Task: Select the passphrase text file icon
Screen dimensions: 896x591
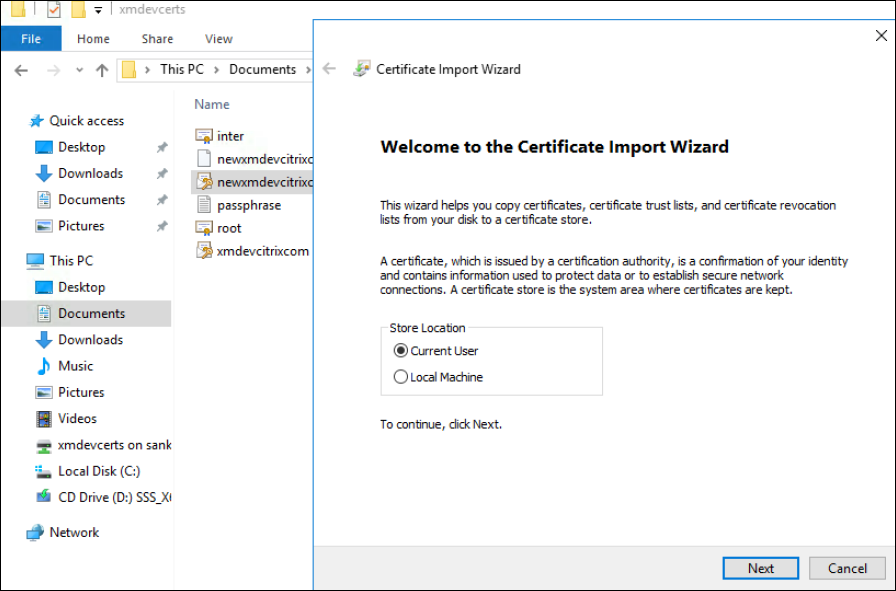Action: click(203, 205)
